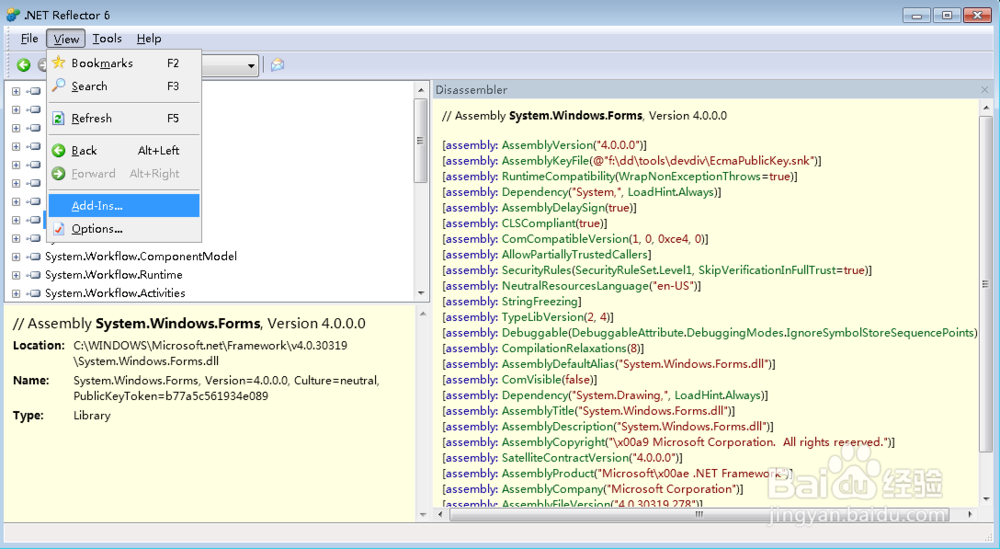This screenshot has height=549, width=1000.
Task: Click the AllowPartiallyTrustedCallers attribute line
Action: pyautogui.click(x=547, y=255)
